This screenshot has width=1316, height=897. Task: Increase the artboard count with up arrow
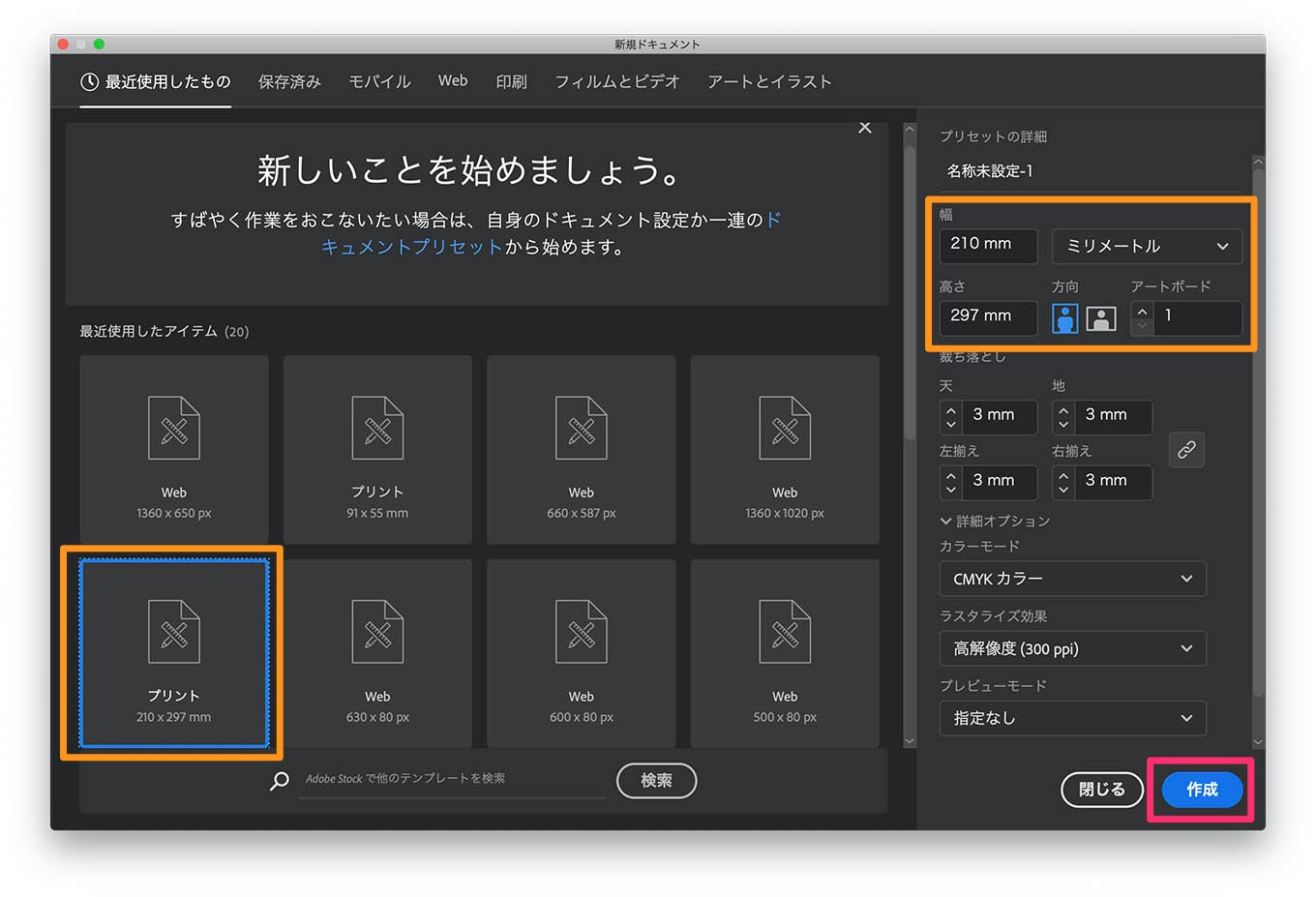tap(1143, 312)
